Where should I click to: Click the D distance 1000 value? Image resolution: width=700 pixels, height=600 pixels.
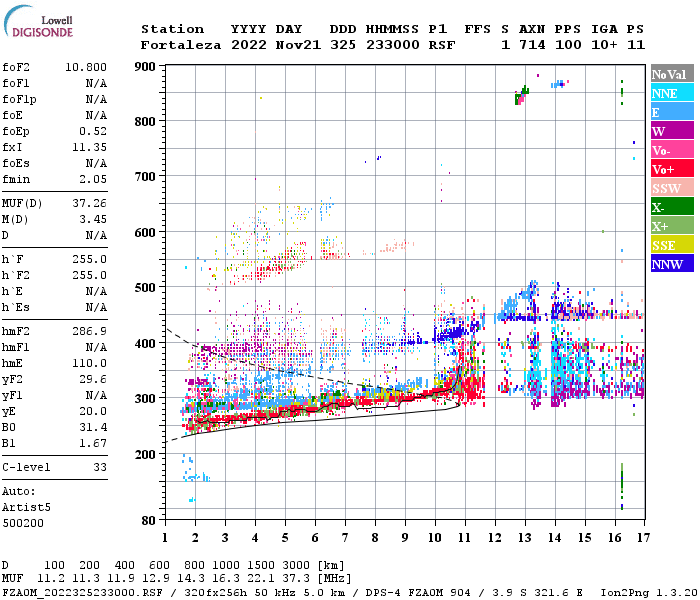click(226, 566)
